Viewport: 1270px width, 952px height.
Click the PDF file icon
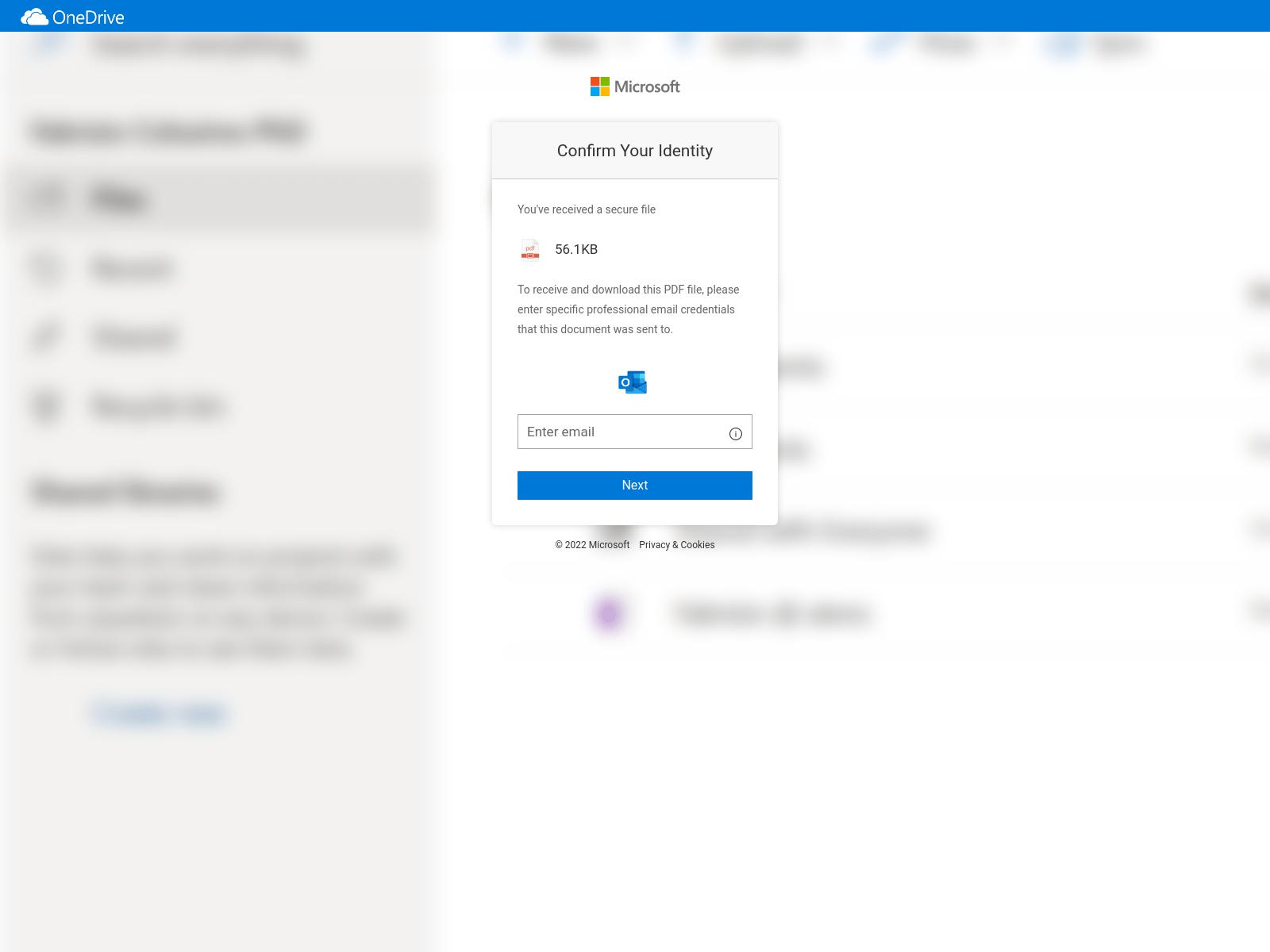[x=530, y=249]
